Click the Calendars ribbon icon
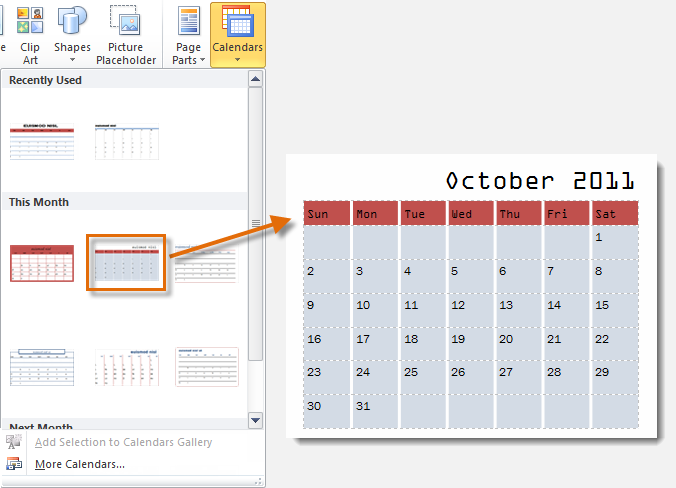 coord(238,20)
